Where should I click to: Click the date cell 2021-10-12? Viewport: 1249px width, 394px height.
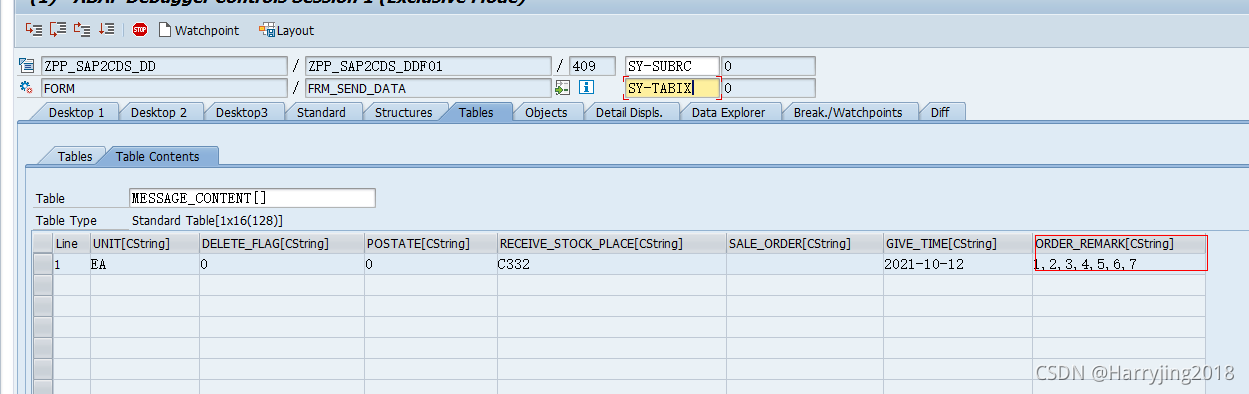pyautogui.click(x=957, y=264)
